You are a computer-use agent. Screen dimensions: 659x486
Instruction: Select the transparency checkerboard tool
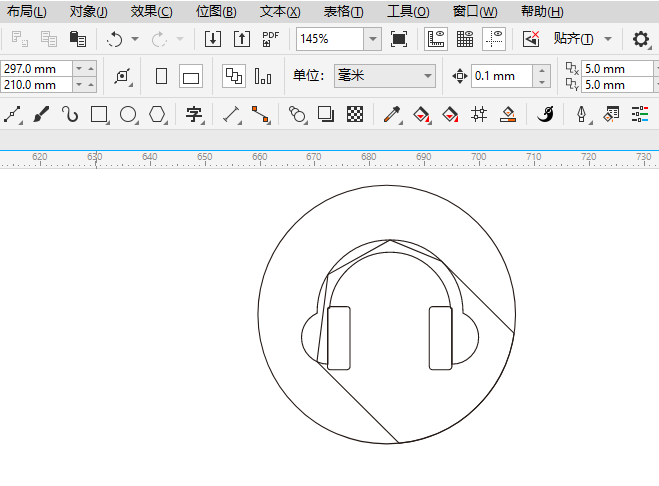pos(354,115)
